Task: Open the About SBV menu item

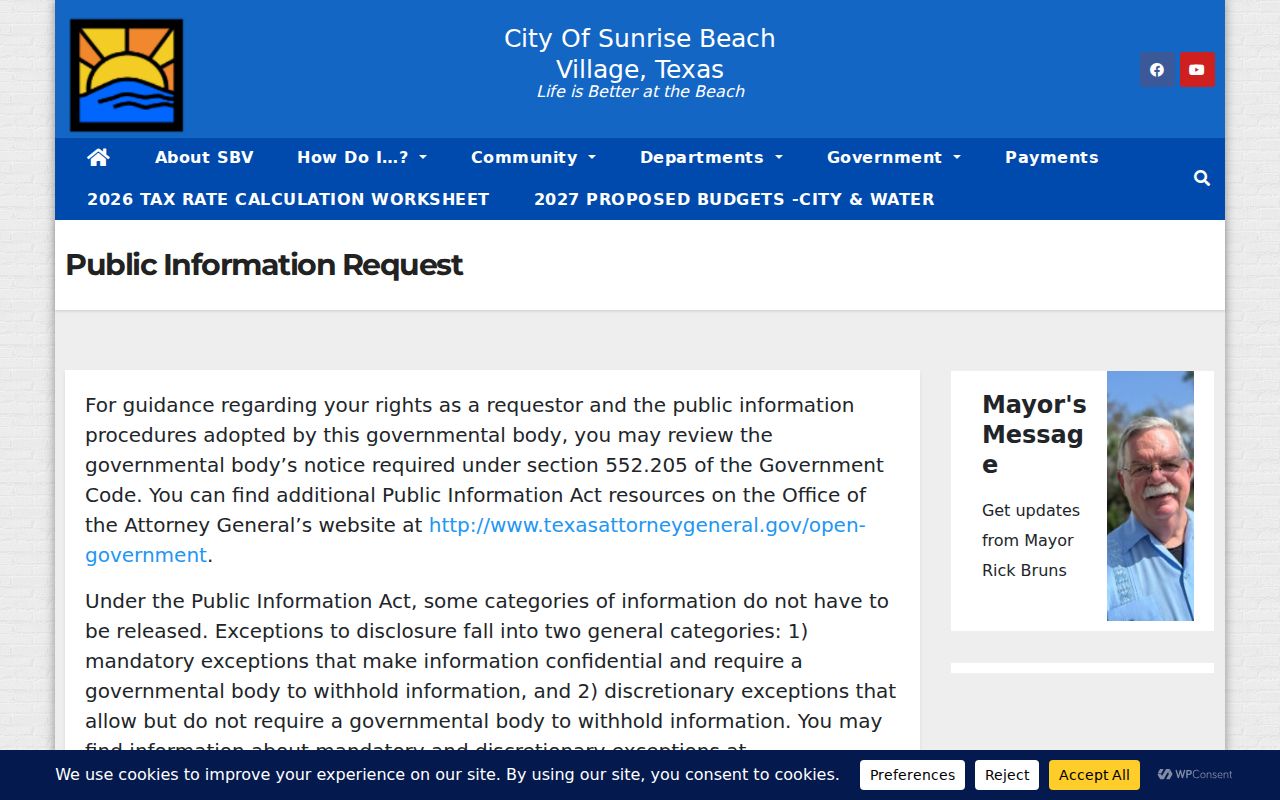Action: [x=204, y=157]
